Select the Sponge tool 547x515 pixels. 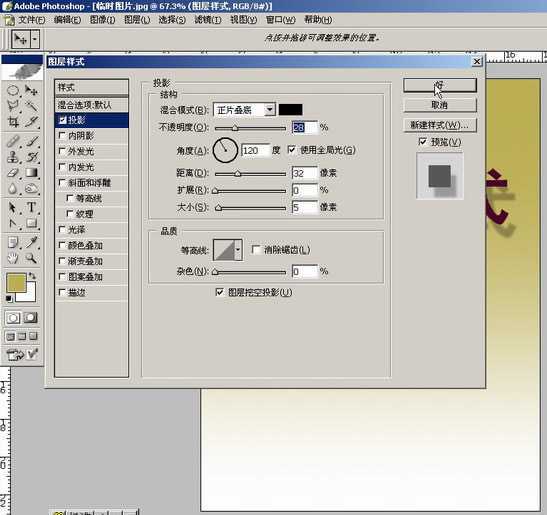31,188
